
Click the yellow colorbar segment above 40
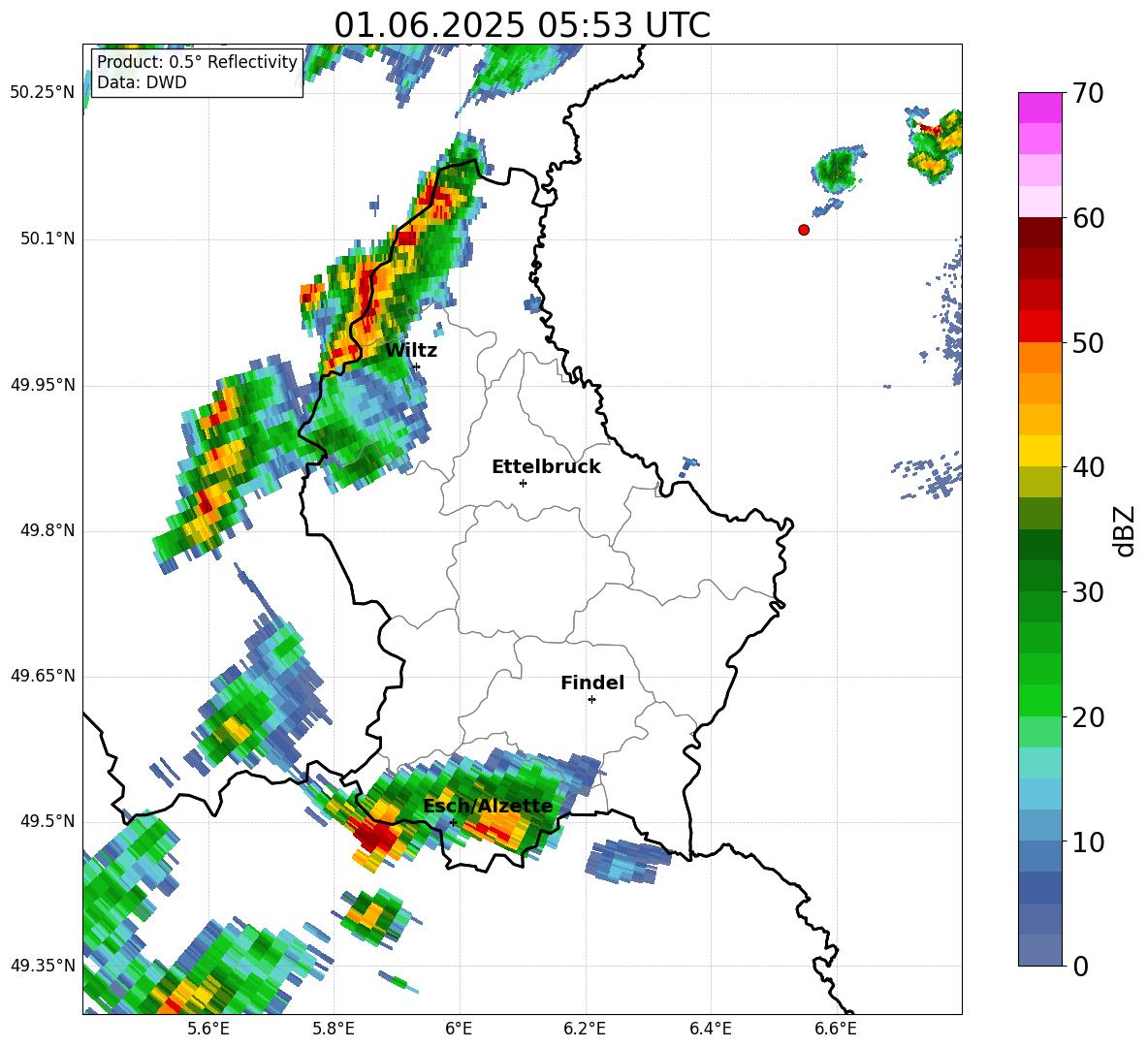click(x=1039, y=451)
